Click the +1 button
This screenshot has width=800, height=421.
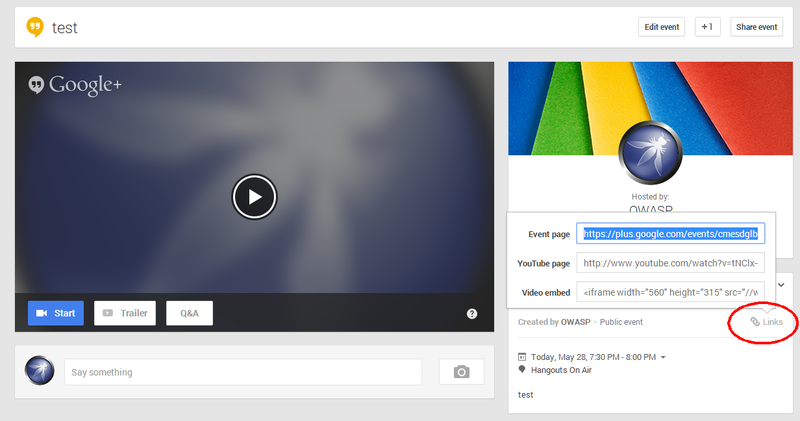(707, 27)
